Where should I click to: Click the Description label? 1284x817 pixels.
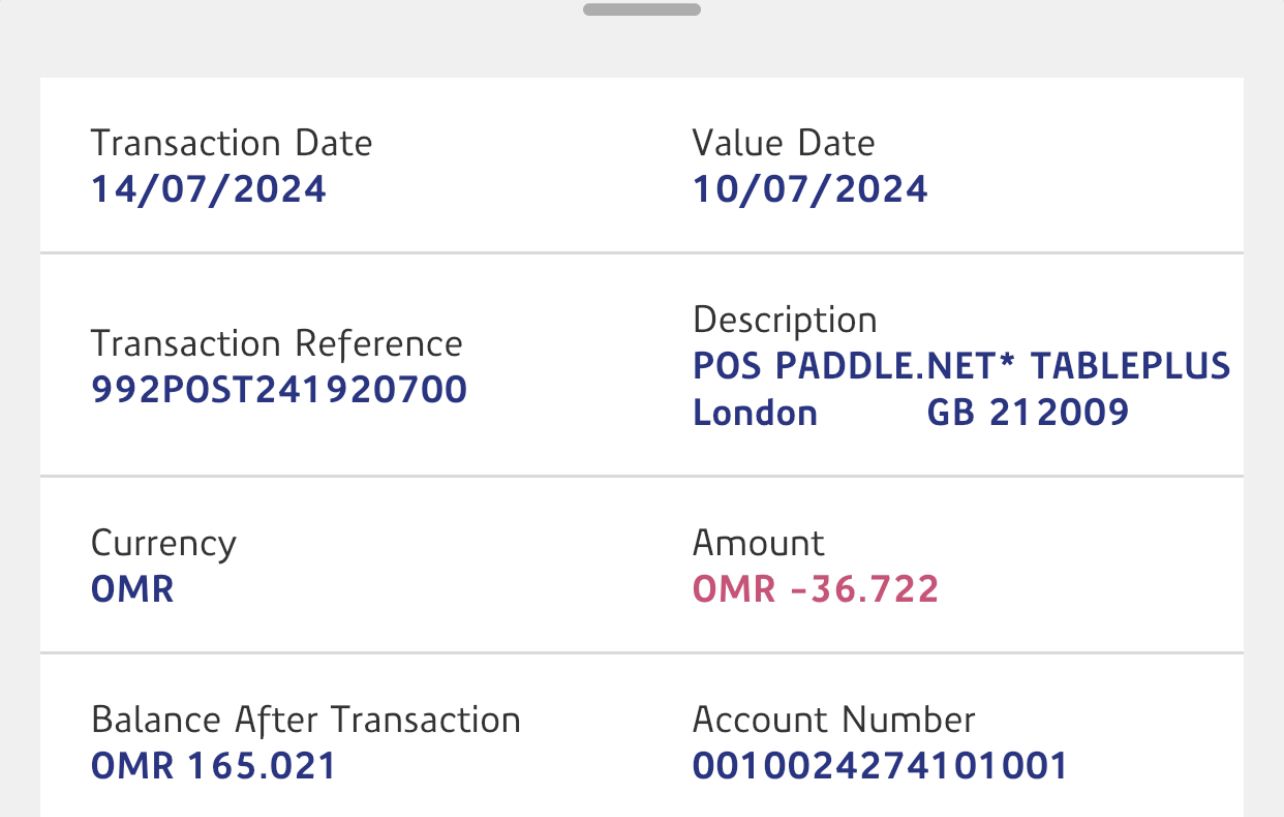tap(784, 320)
